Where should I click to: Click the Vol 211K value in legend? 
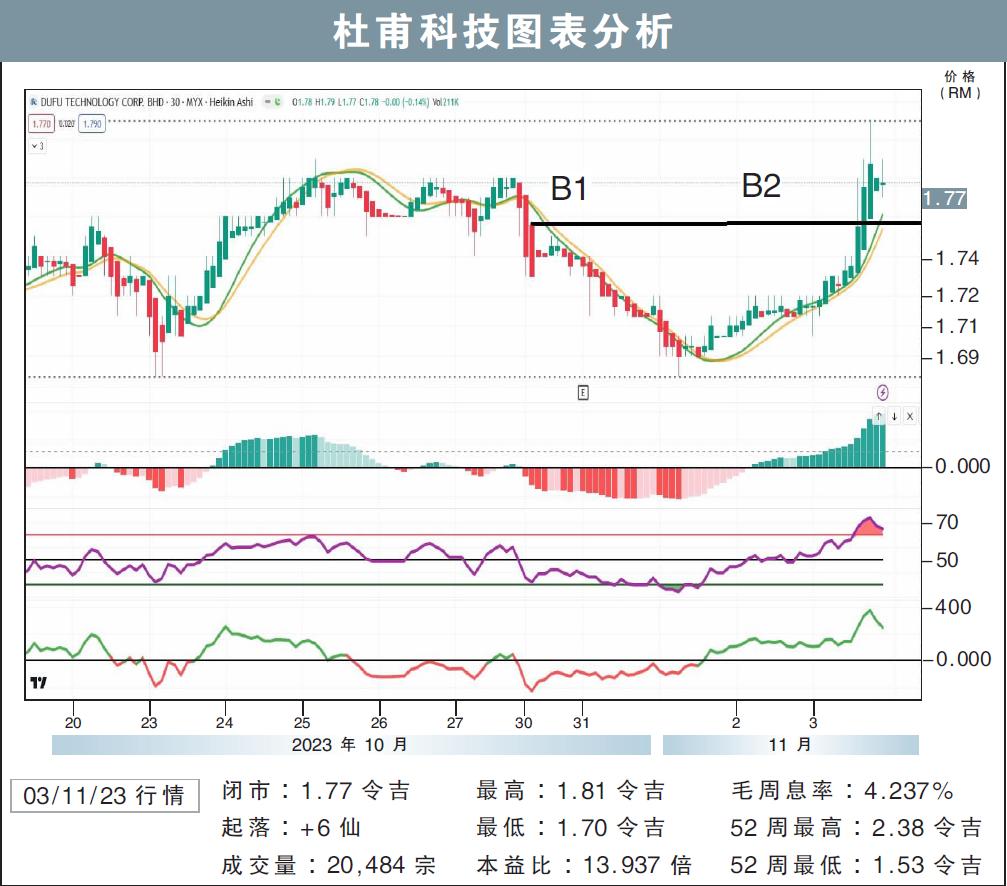tap(446, 102)
